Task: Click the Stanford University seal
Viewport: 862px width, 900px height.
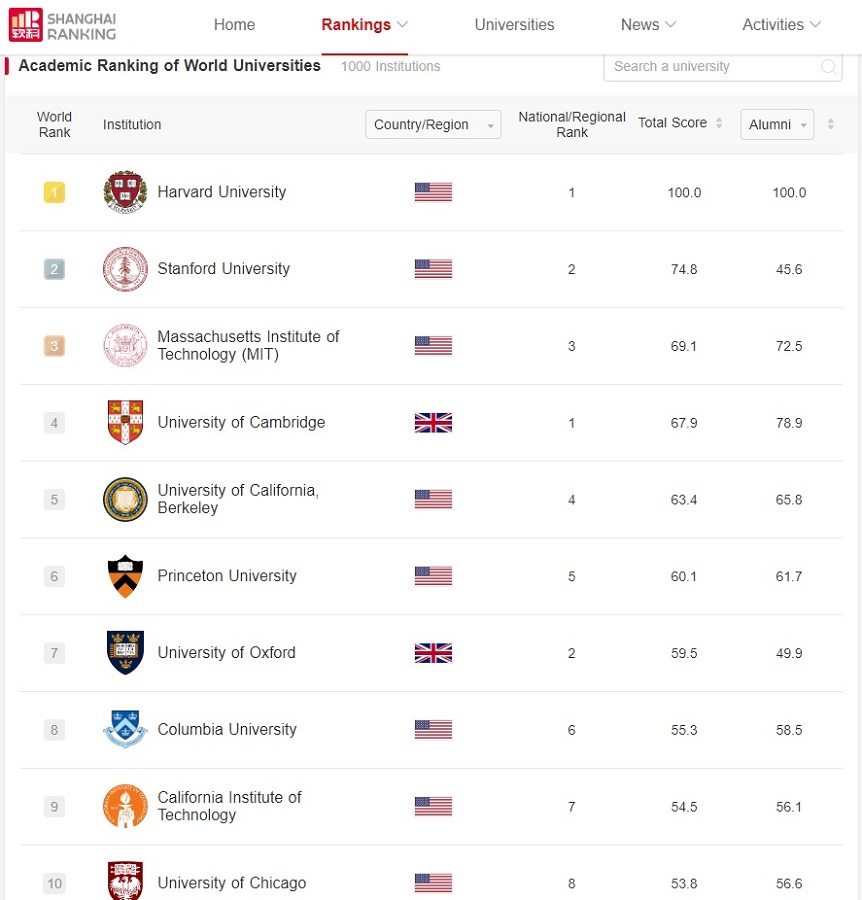Action: [x=125, y=269]
